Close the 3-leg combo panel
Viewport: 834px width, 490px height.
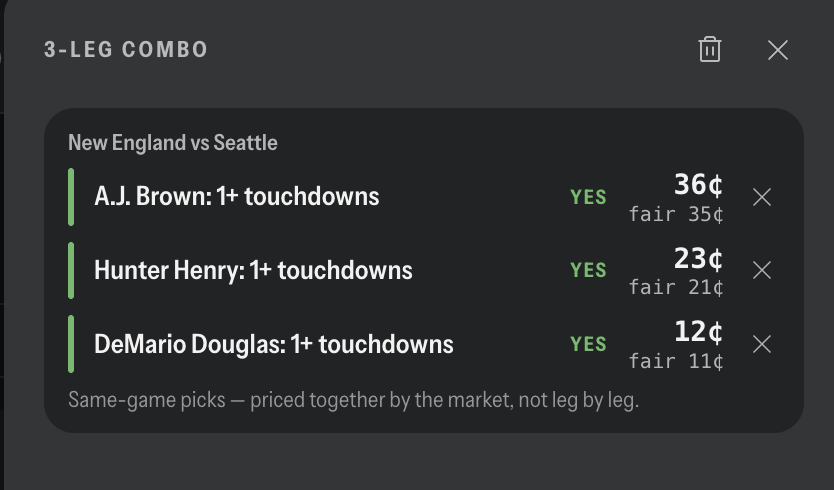click(x=778, y=50)
